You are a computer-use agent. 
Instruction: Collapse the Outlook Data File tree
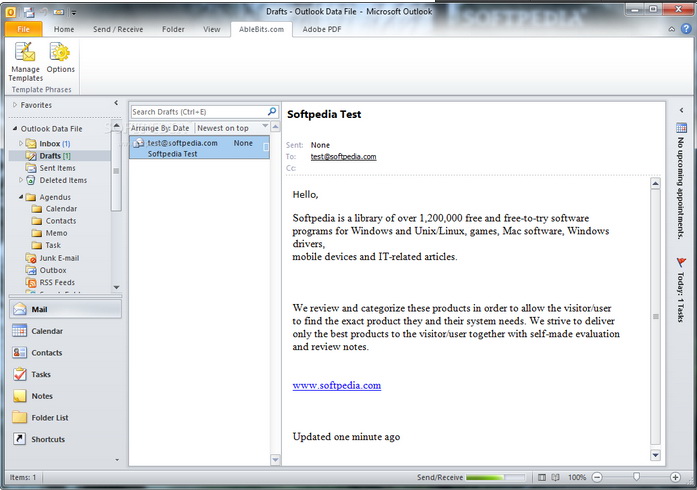coord(15,129)
